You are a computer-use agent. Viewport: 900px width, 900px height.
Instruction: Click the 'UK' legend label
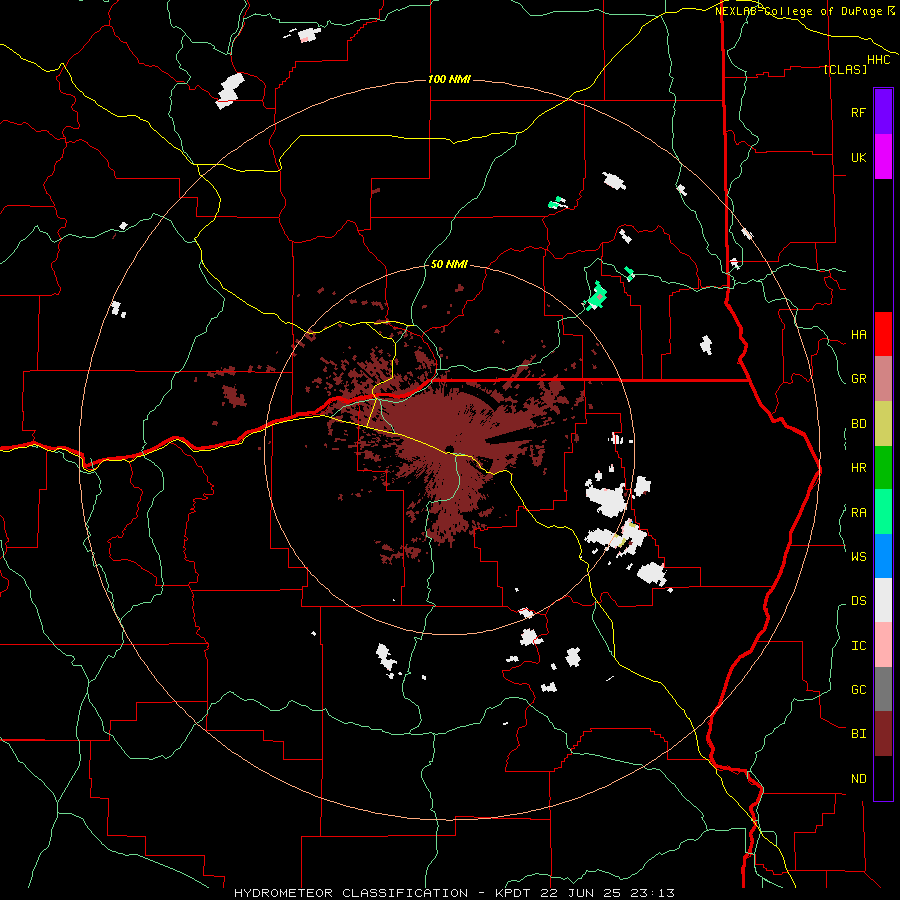pyautogui.click(x=858, y=158)
